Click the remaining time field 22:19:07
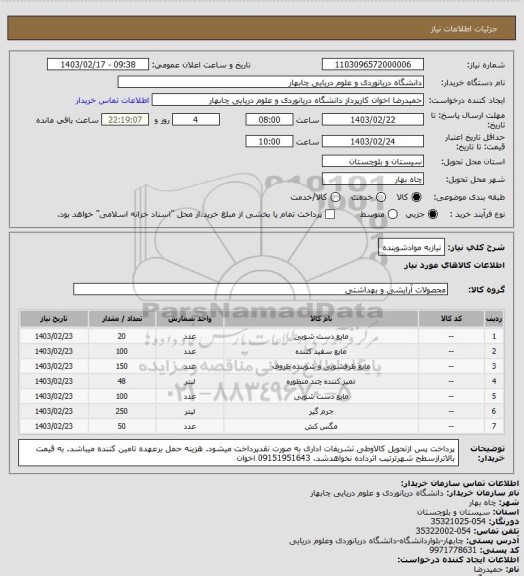The height and width of the screenshot is (576, 524). (125, 120)
